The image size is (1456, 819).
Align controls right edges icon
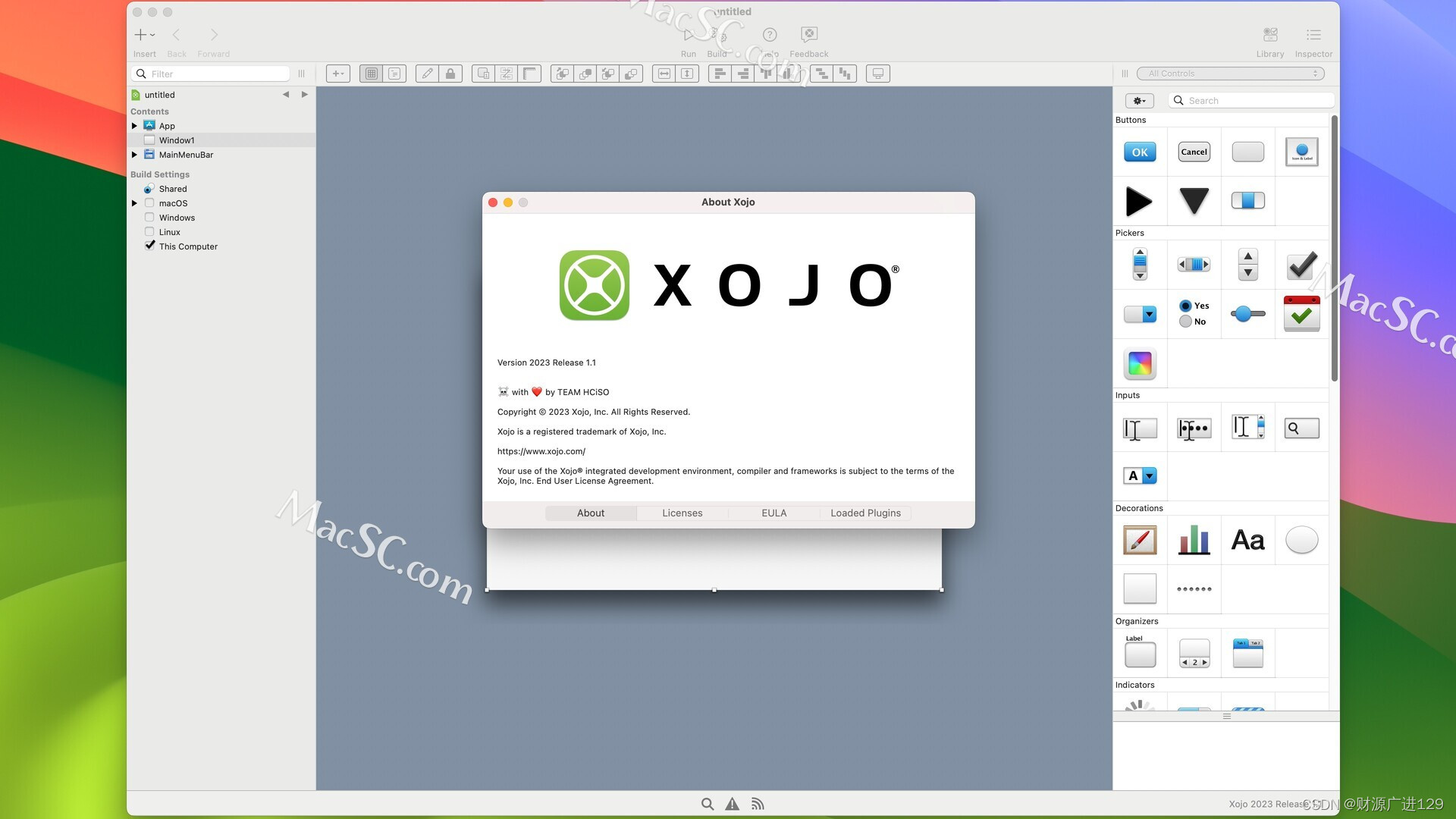[743, 74]
